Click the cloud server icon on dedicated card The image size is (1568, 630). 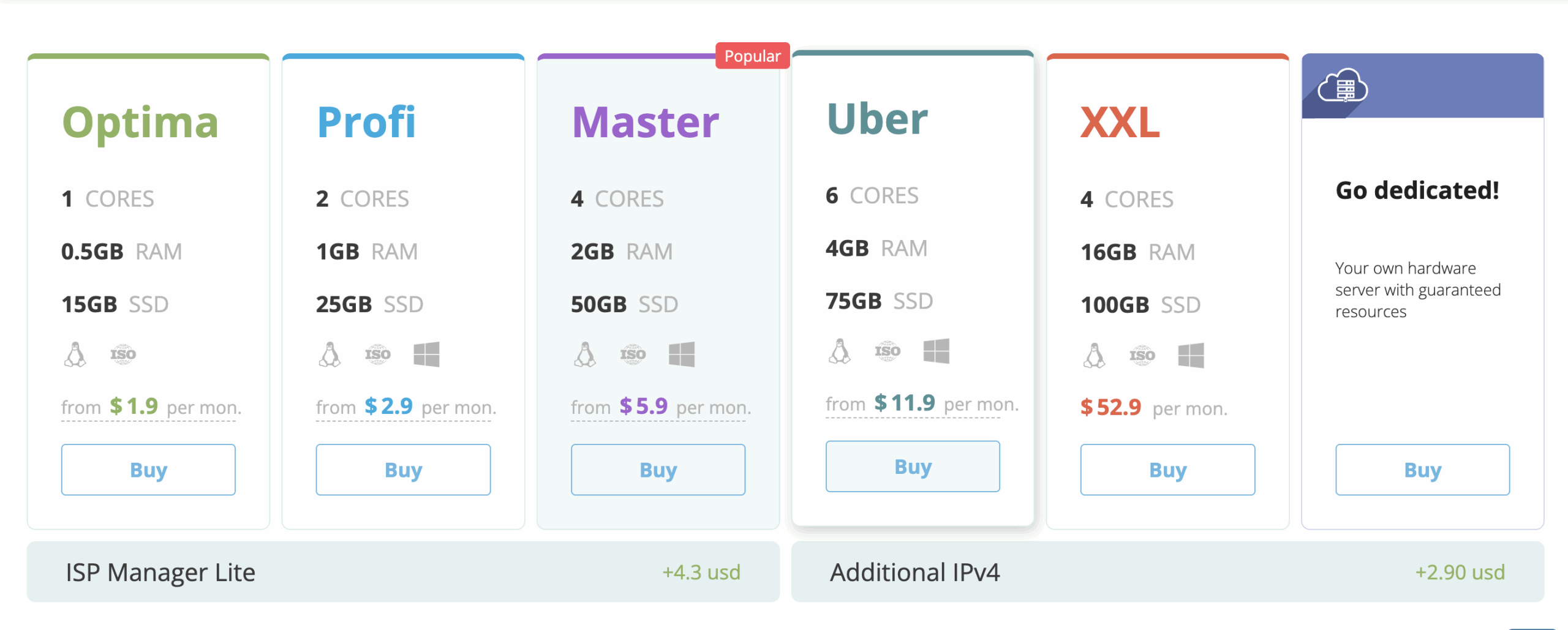pos(1343,86)
